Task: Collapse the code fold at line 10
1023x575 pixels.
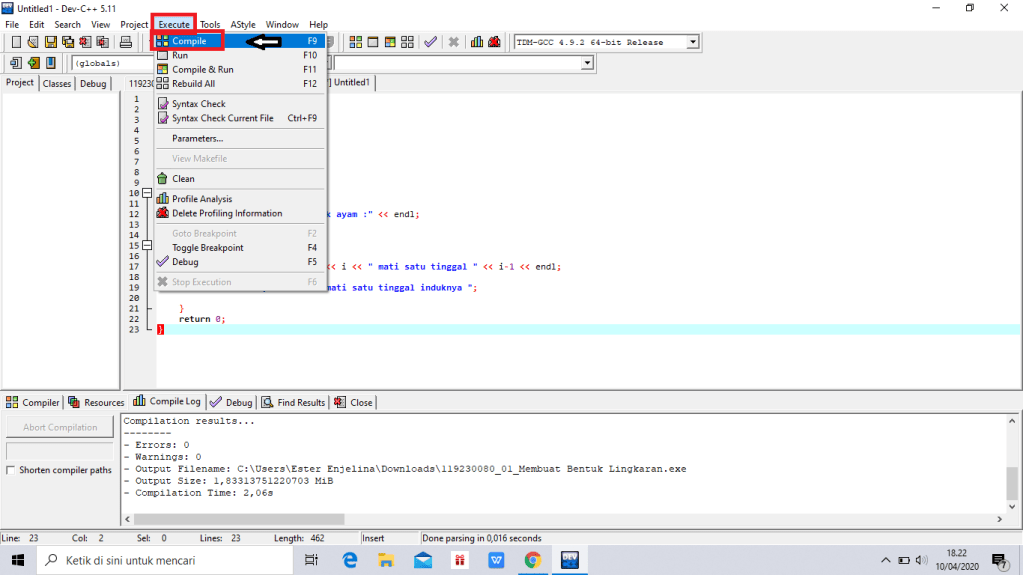Action: point(147,193)
